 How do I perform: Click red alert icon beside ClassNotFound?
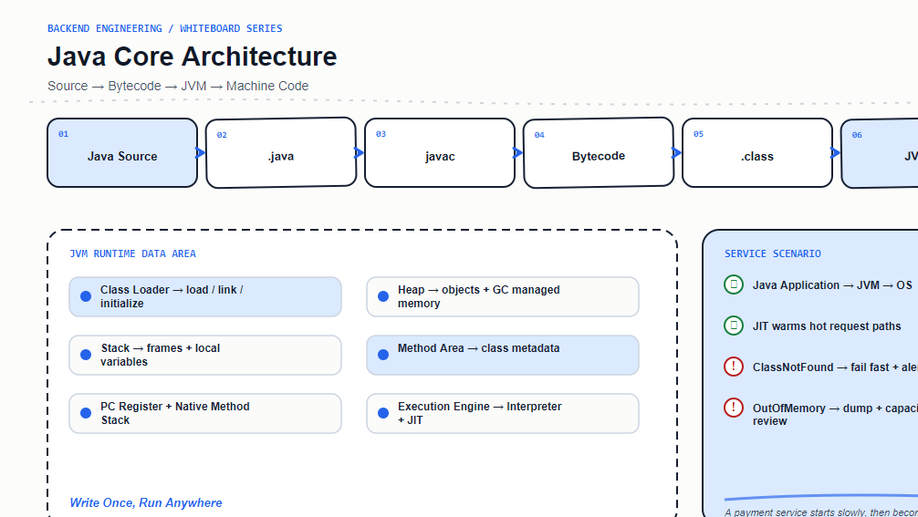pos(733,367)
